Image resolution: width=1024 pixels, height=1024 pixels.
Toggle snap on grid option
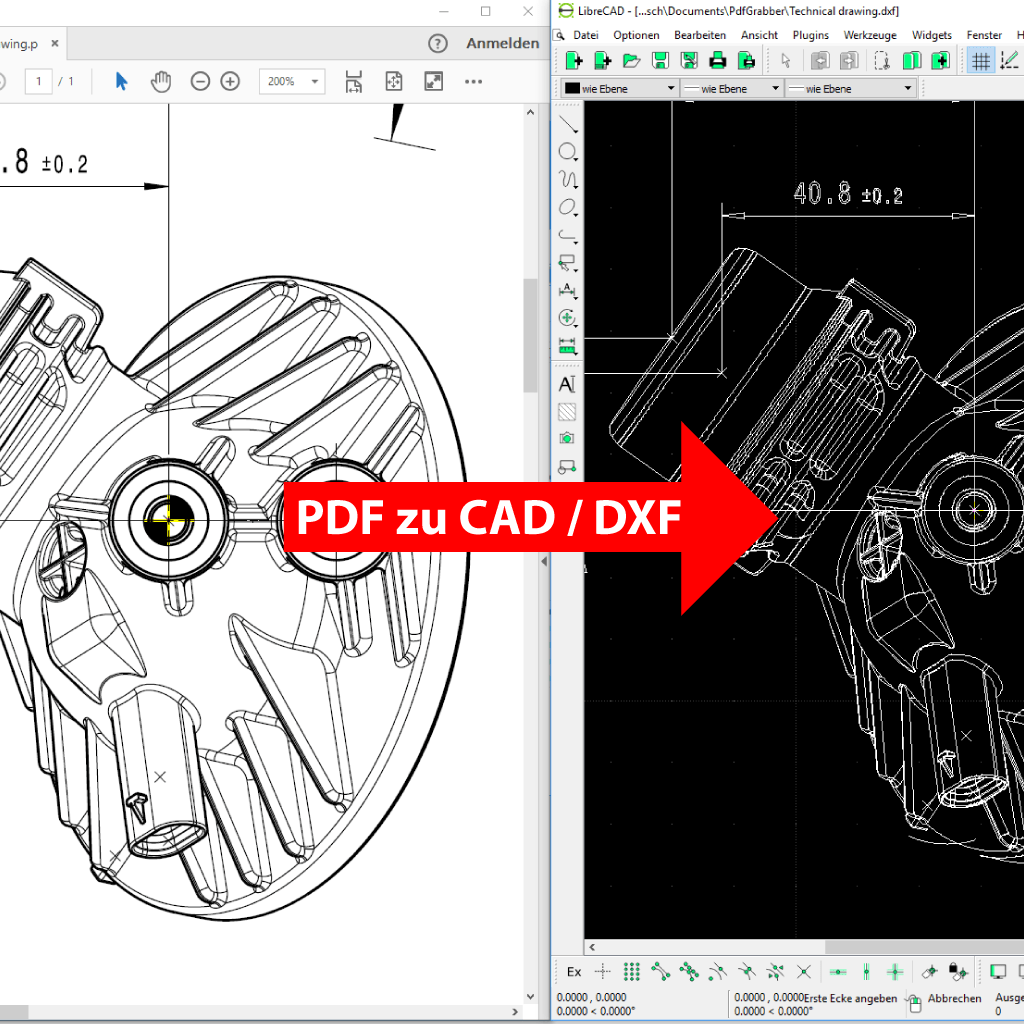(631, 971)
